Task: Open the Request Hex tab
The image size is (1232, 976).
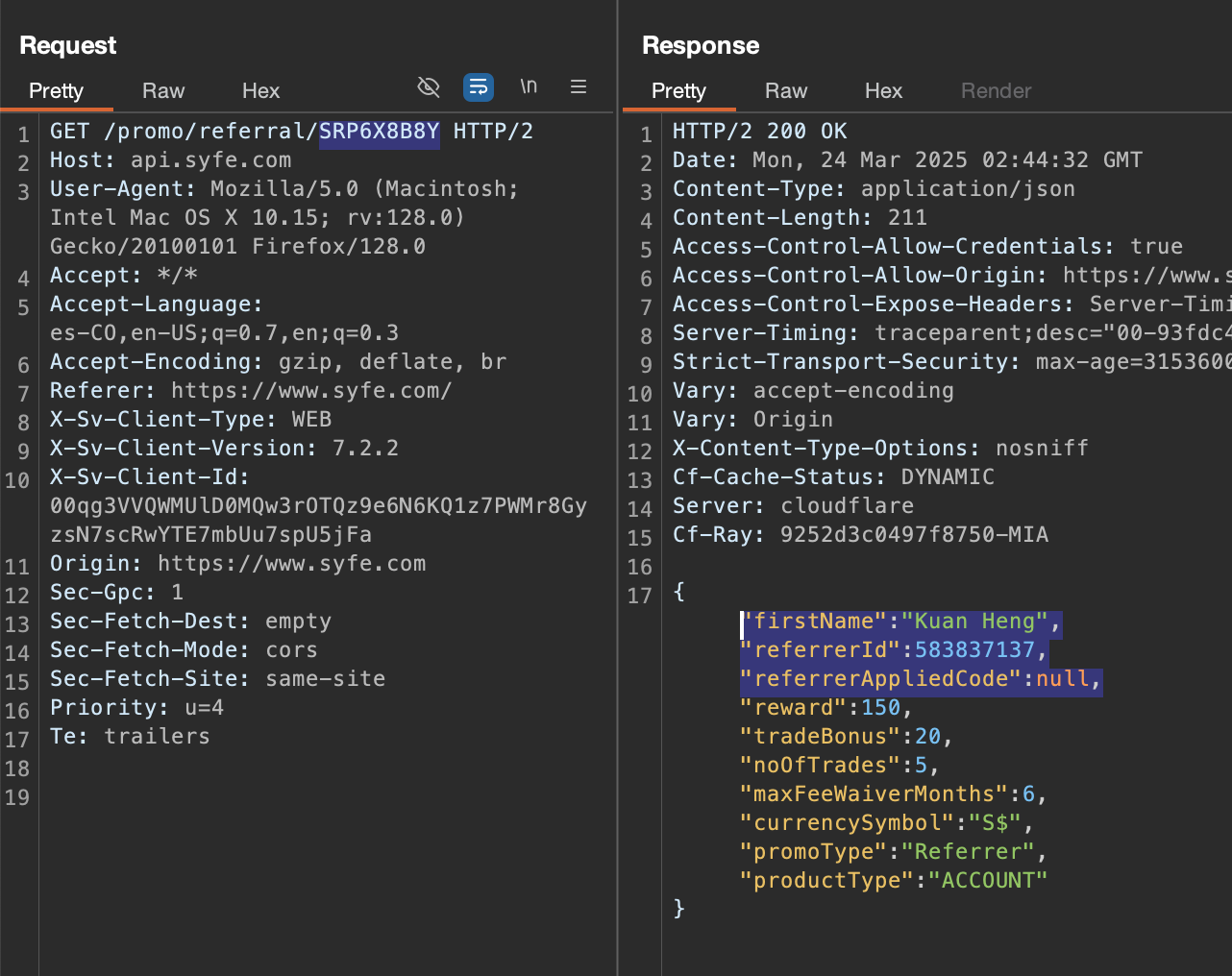Action: 260,91
